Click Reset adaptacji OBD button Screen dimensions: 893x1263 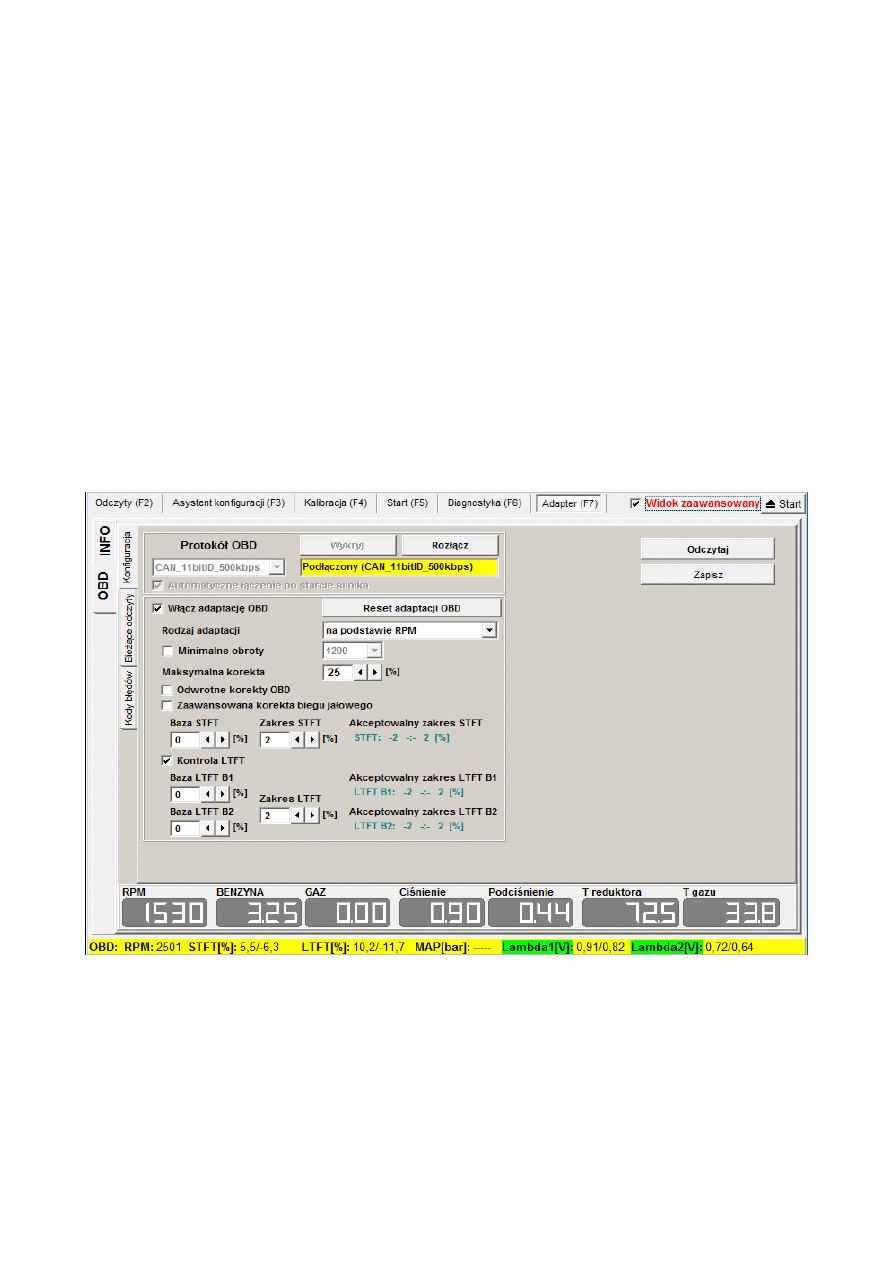click(x=410, y=608)
